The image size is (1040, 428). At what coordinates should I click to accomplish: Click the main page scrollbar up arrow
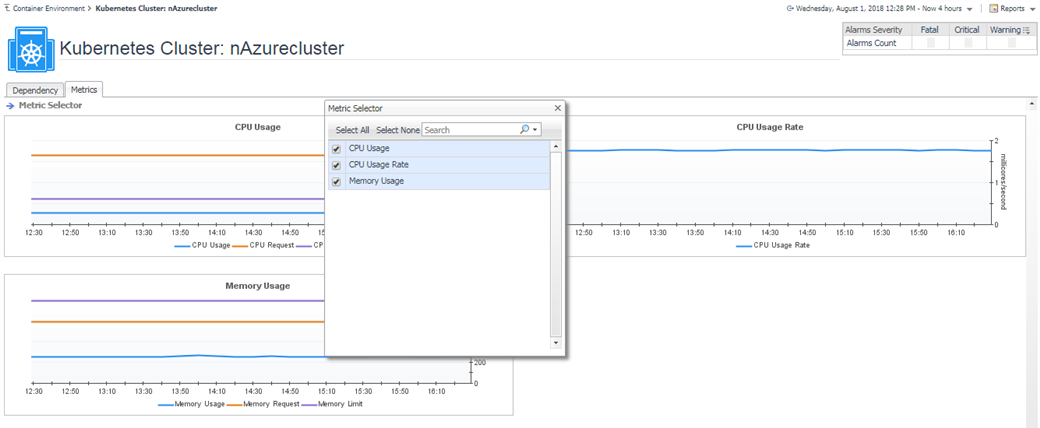coord(1032,105)
